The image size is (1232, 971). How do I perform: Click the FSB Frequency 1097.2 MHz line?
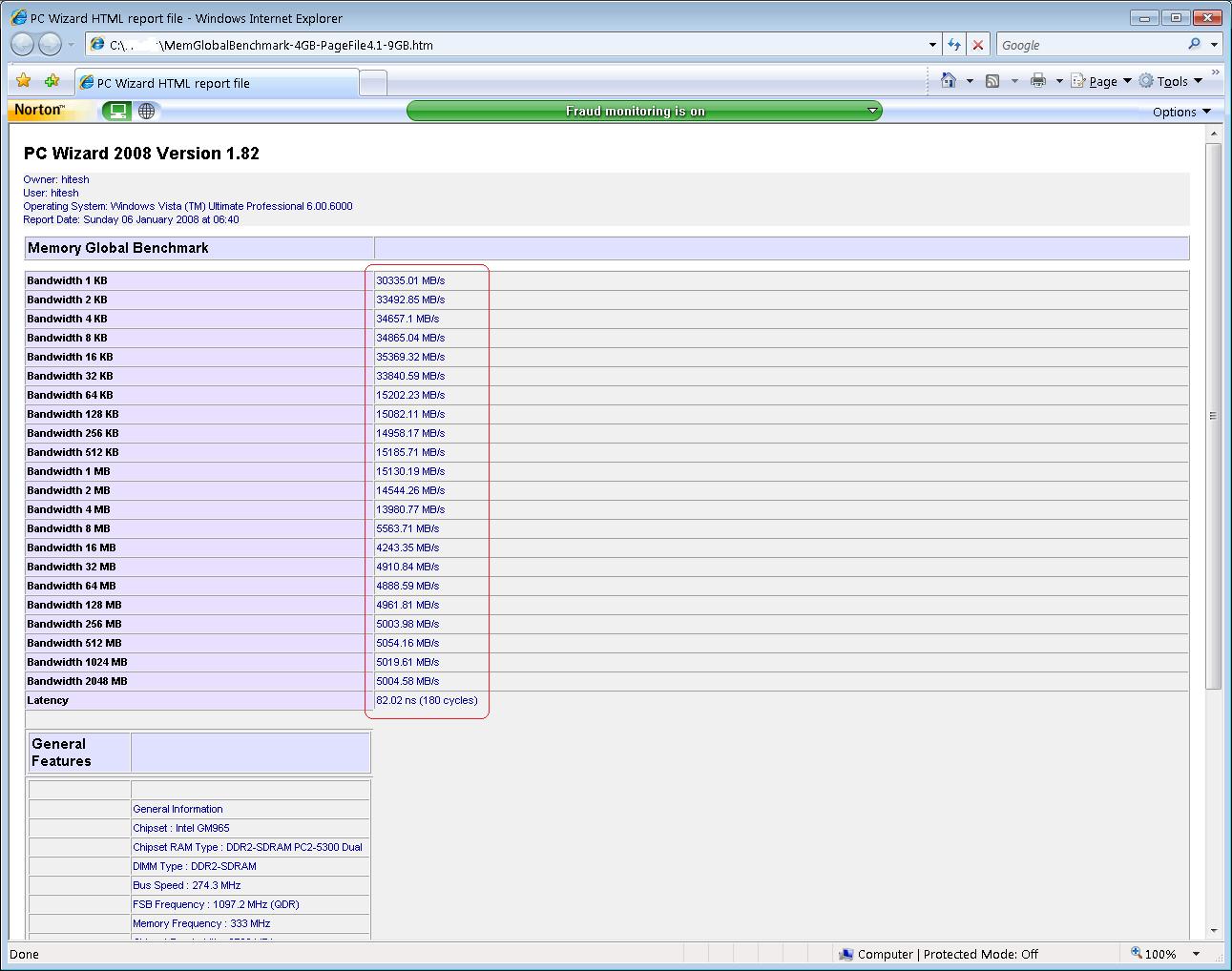pos(216,904)
